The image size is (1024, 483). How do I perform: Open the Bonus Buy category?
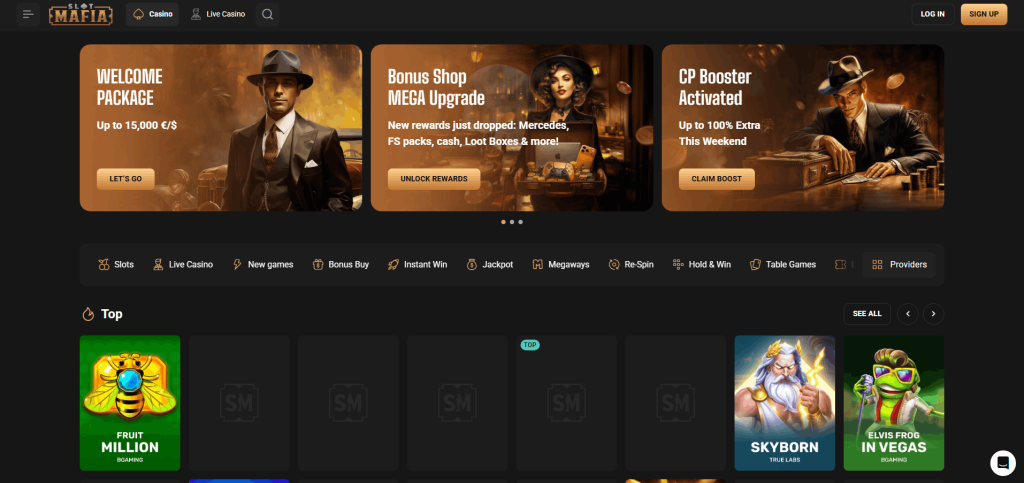tap(340, 265)
